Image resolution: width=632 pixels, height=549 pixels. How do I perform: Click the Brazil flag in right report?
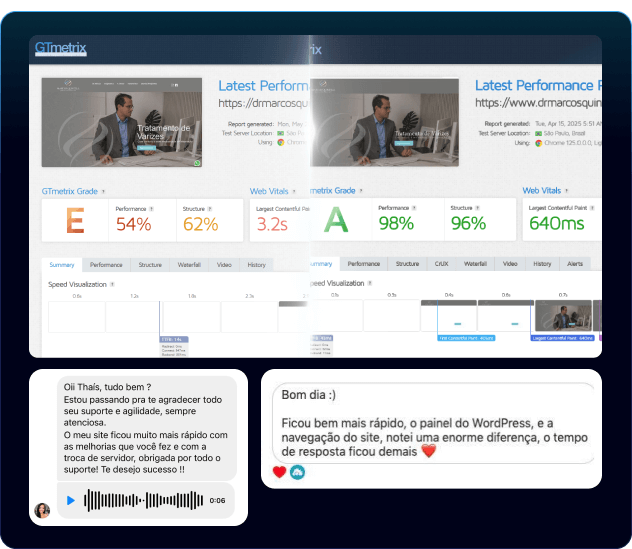pyautogui.click(x=538, y=133)
